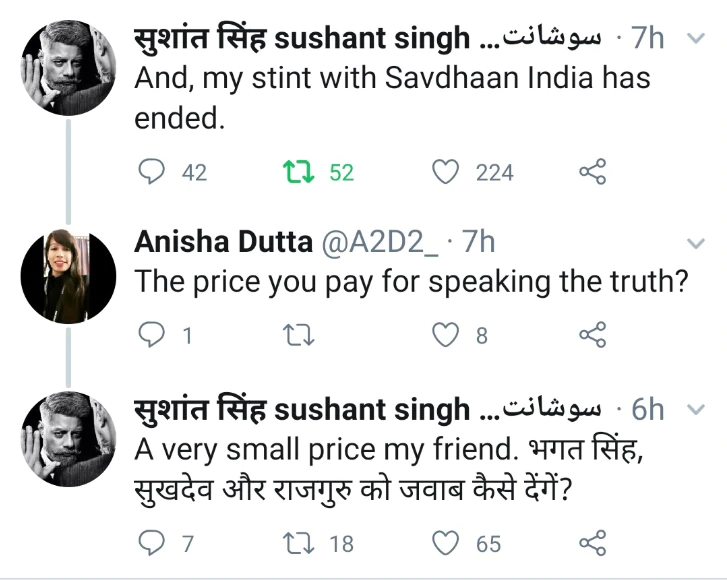Share the 'very small price' tweet
The width and height of the screenshot is (727, 580).
592,543
